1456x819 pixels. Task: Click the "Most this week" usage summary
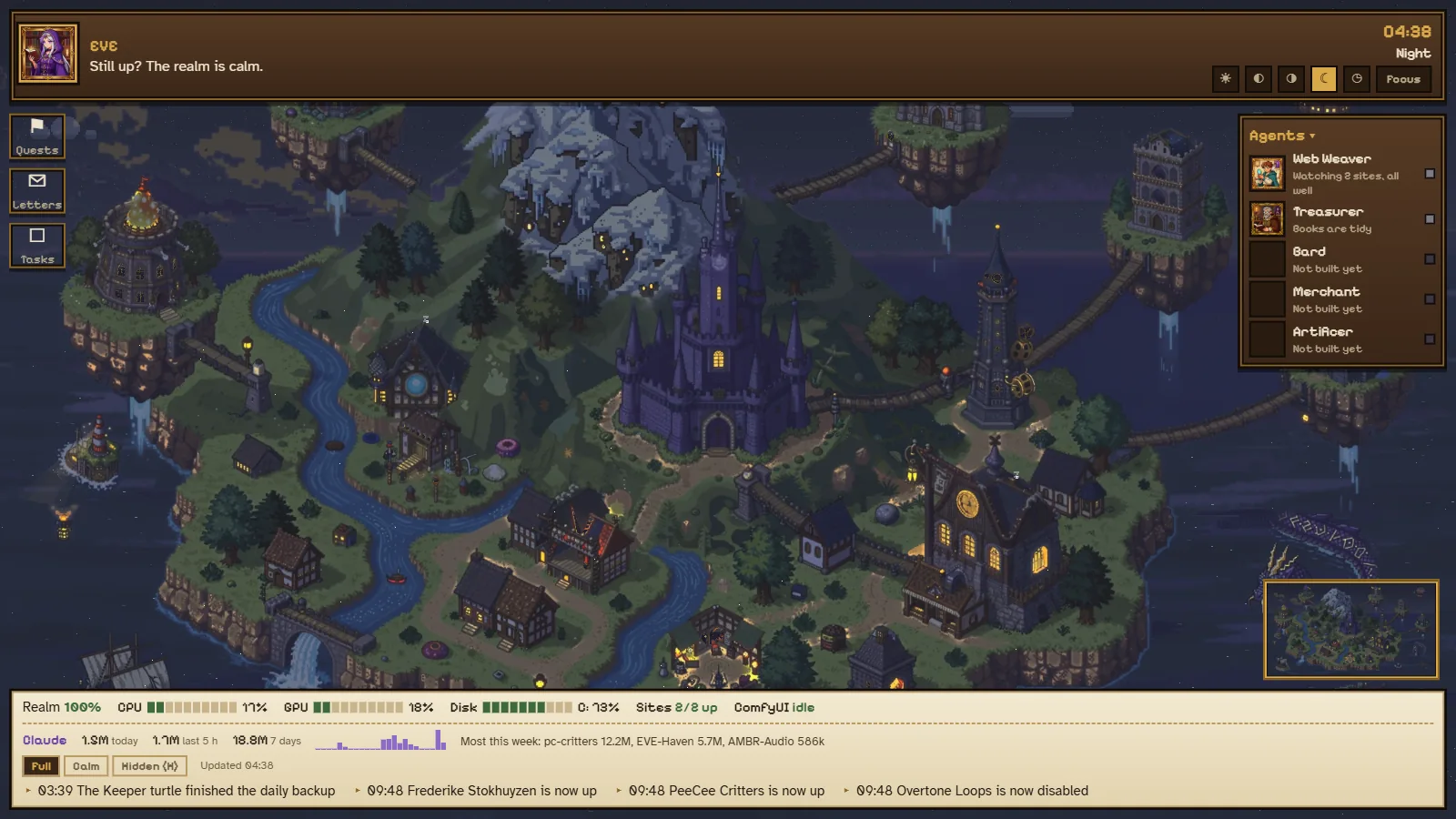tap(642, 741)
